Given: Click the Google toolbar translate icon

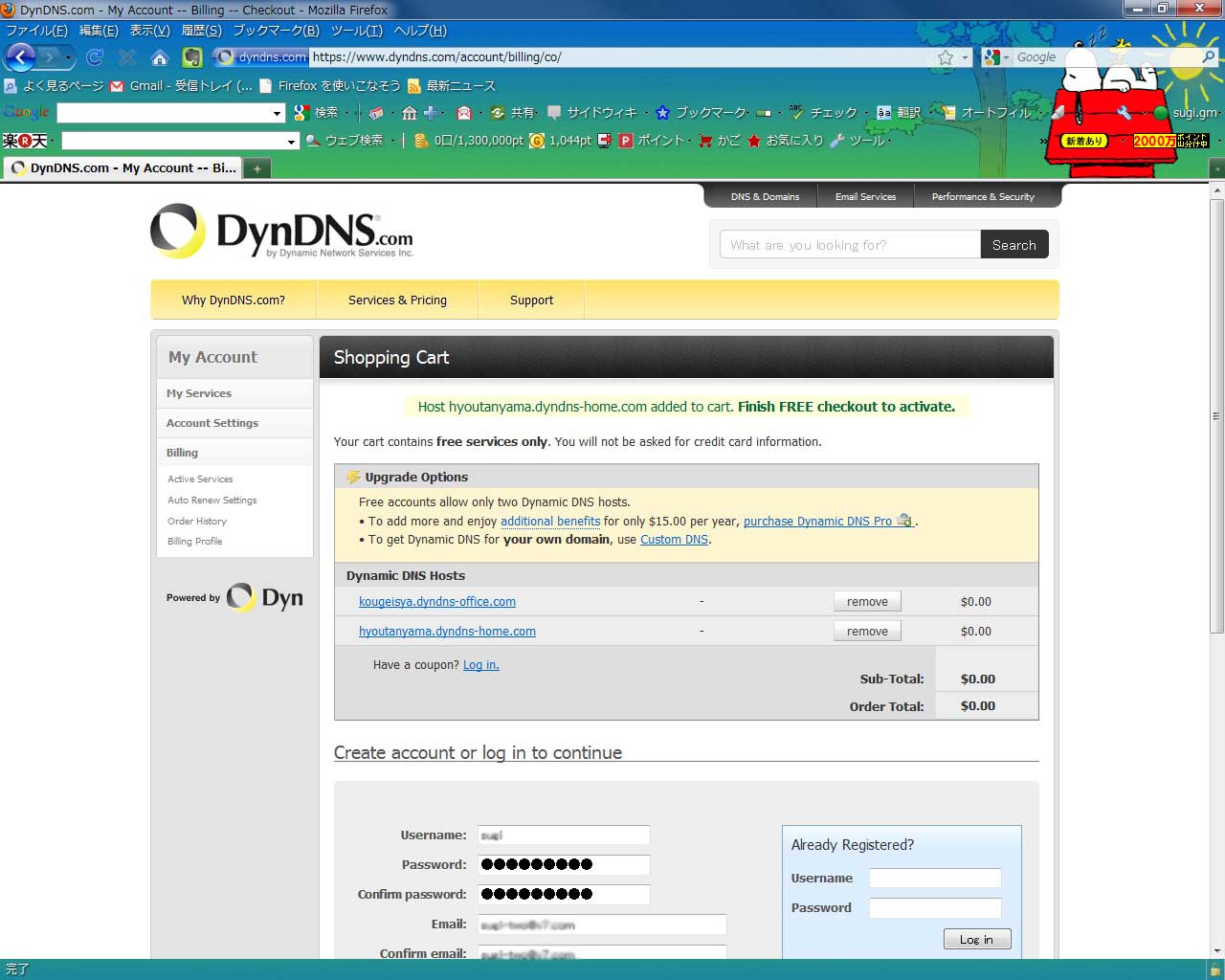Looking at the screenshot, I should tap(884, 113).
